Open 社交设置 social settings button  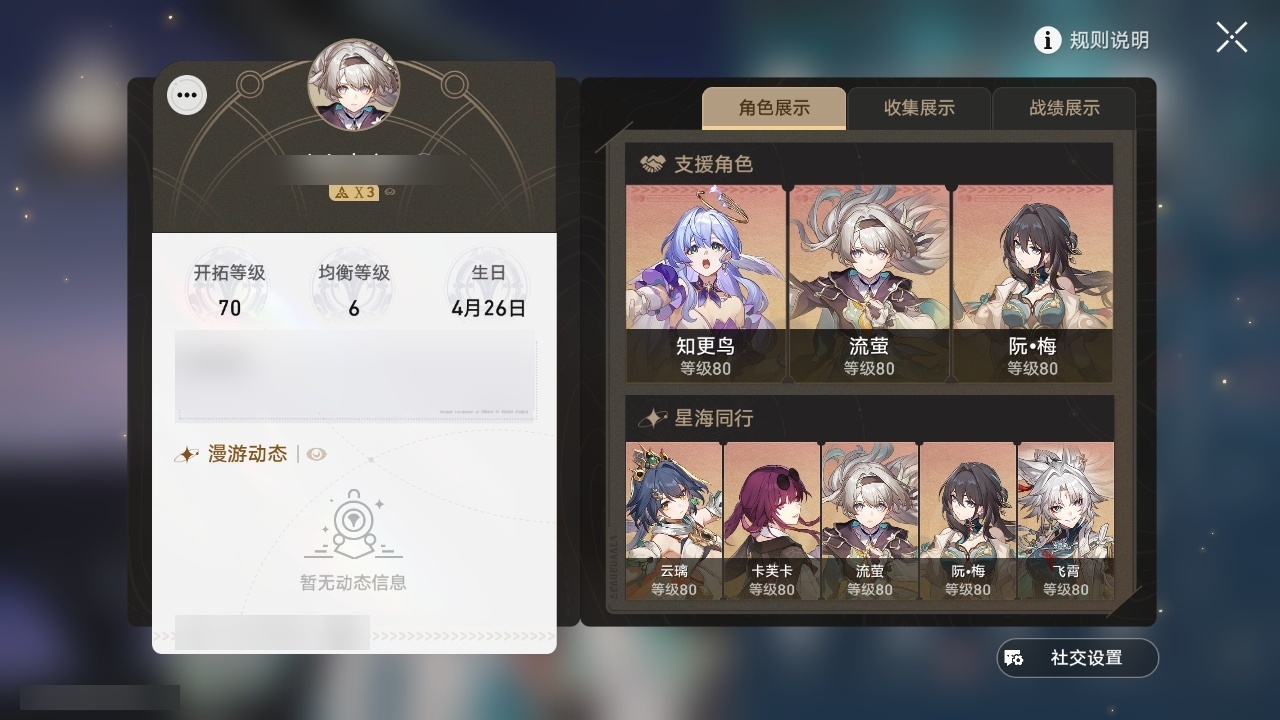coord(1078,658)
